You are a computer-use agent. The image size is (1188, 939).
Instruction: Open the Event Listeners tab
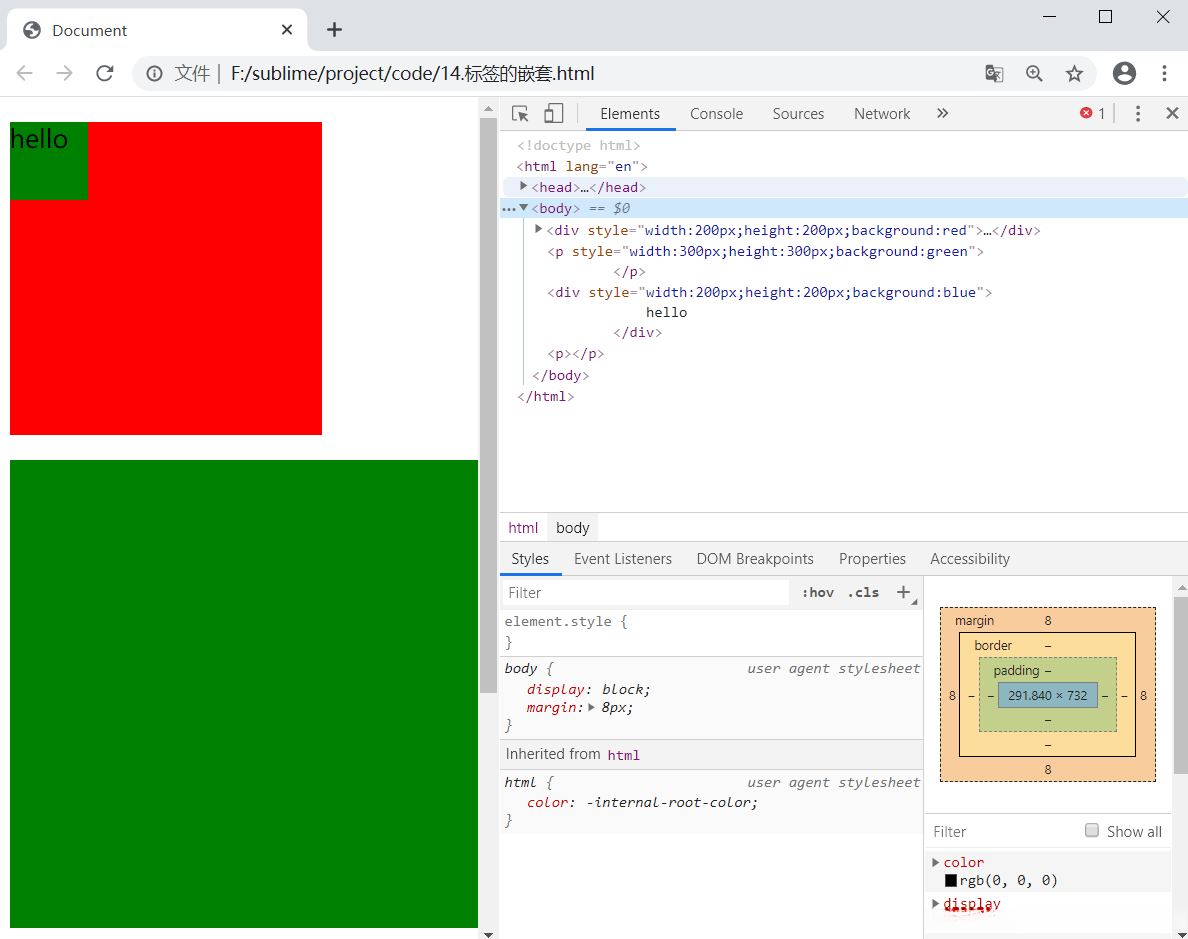(622, 559)
